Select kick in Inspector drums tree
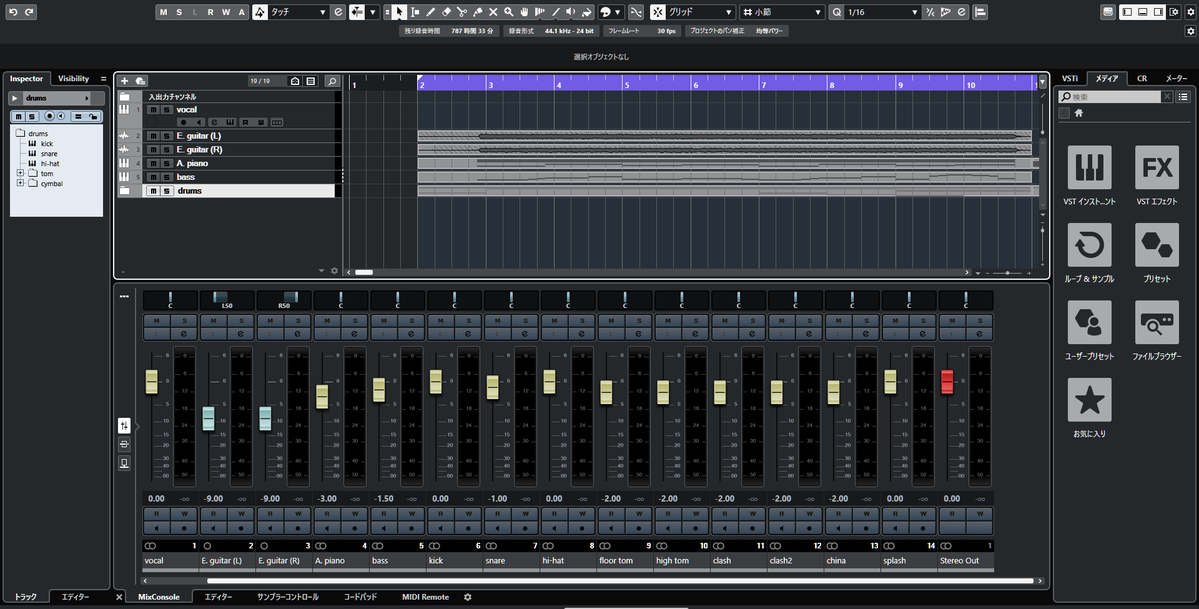 (x=47, y=144)
